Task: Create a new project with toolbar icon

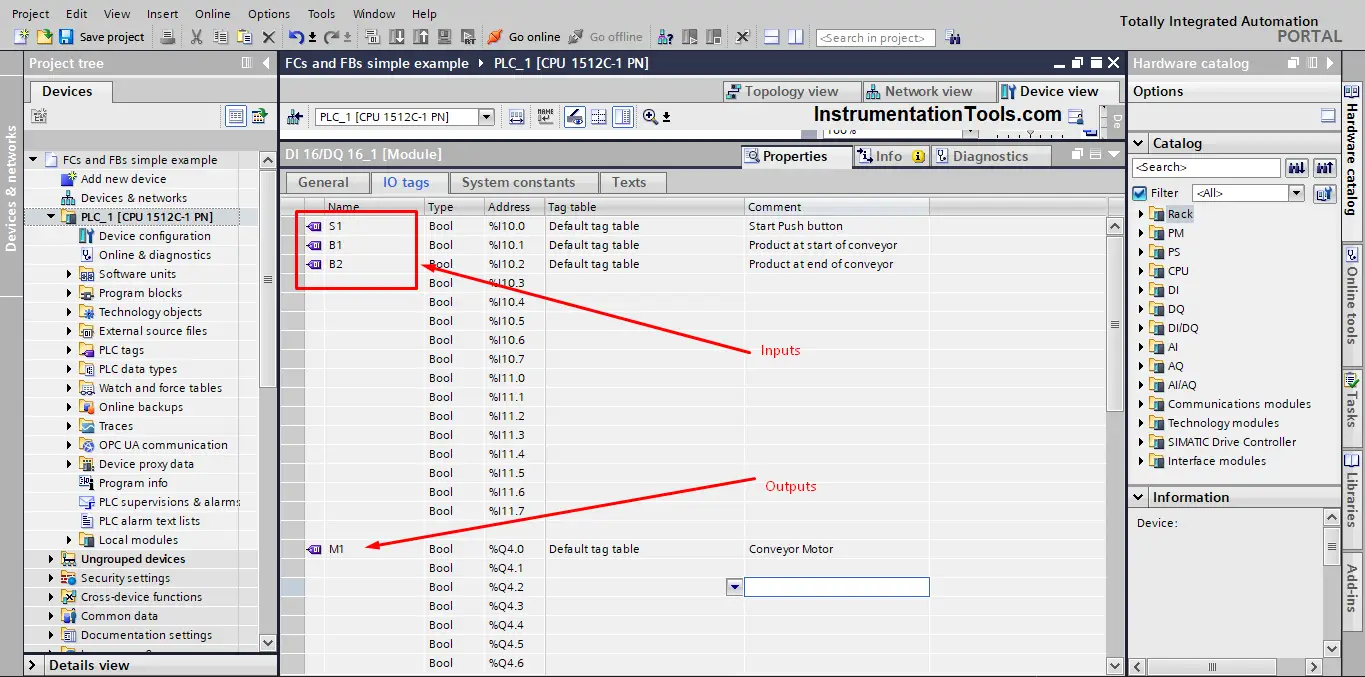Action: click(x=23, y=37)
